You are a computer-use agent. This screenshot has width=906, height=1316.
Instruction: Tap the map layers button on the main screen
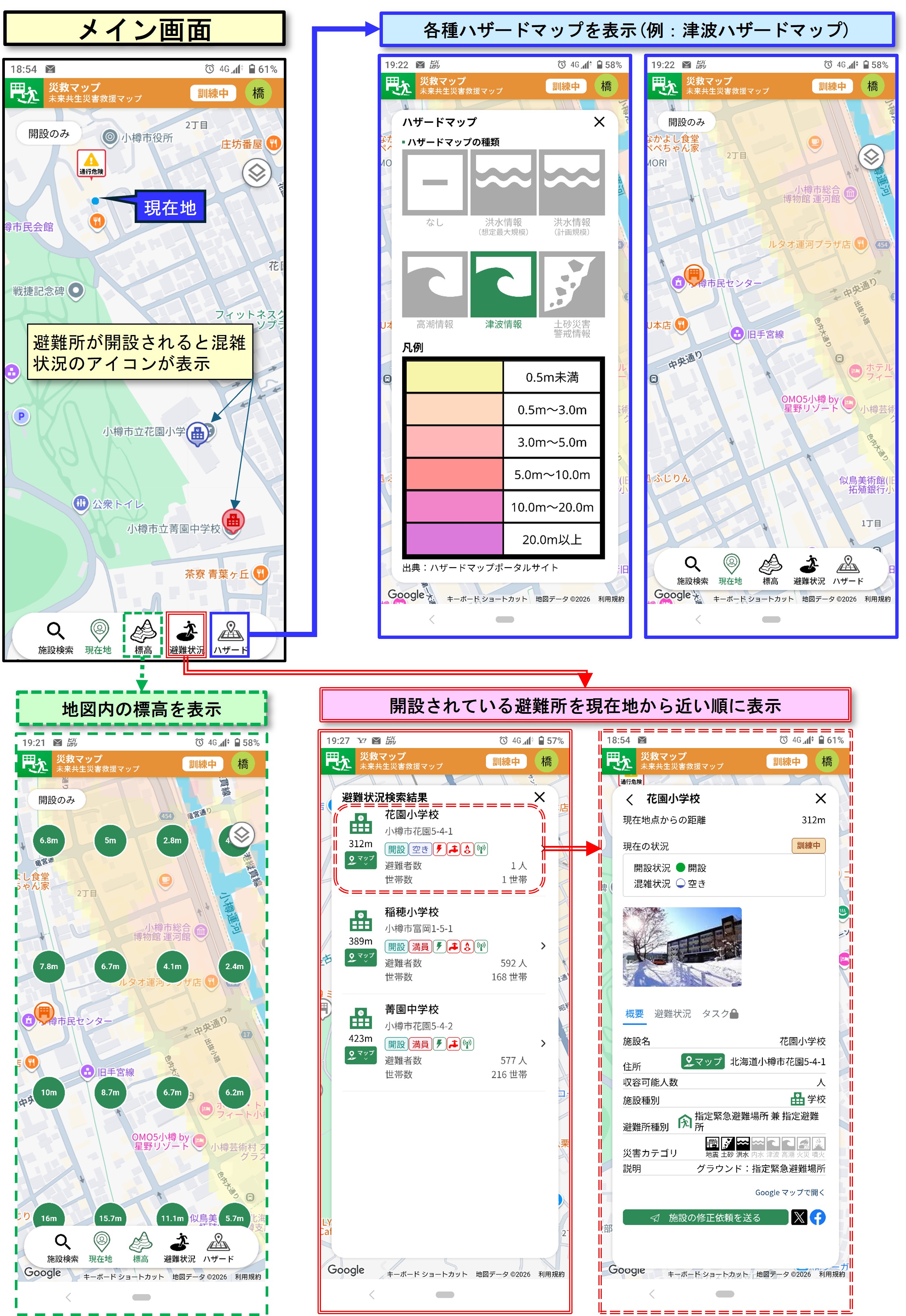[x=257, y=173]
